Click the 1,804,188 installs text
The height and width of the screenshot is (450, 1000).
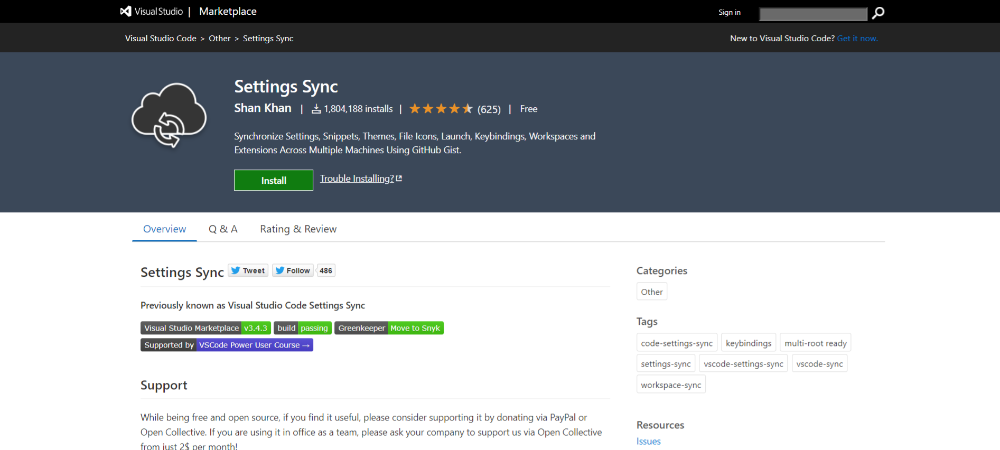(352, 109)
